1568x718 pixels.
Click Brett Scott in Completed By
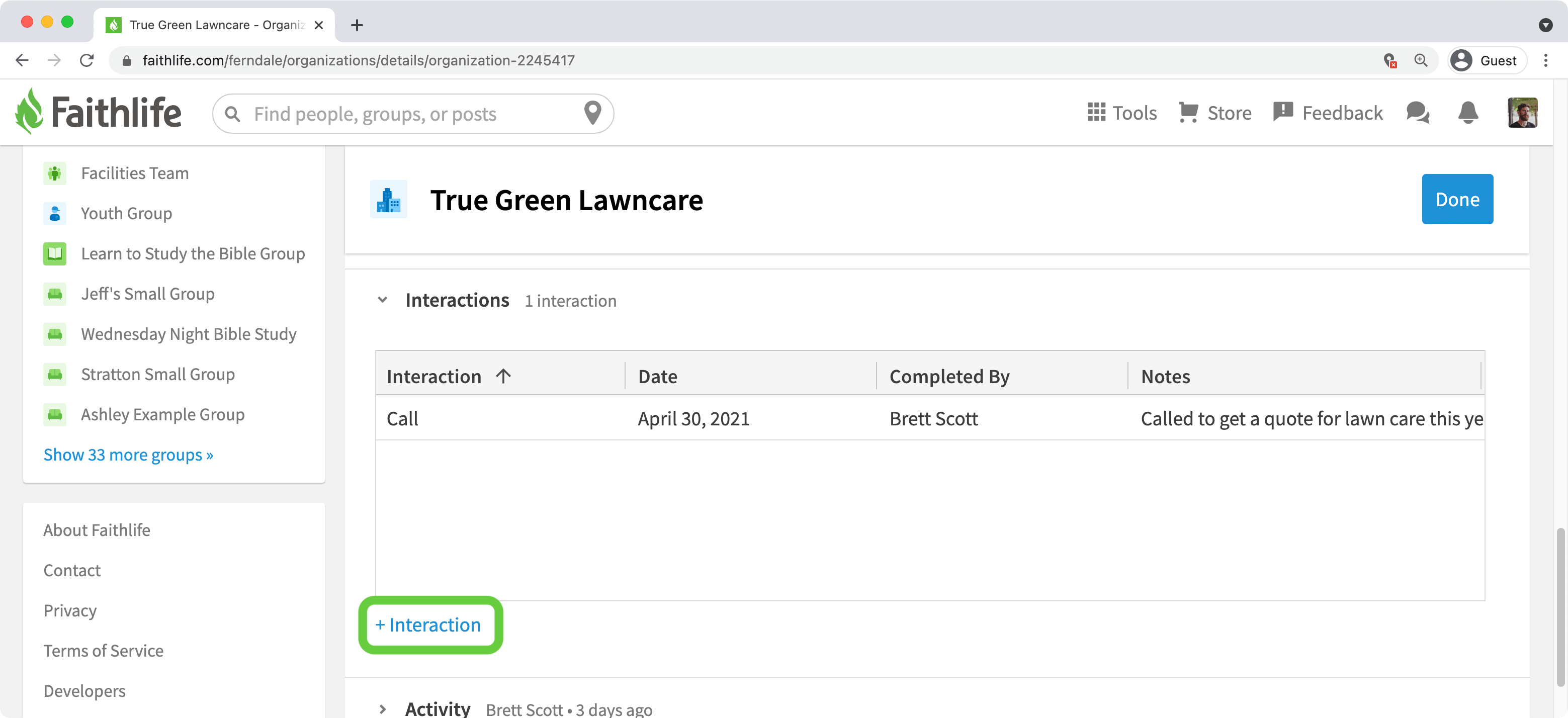pyautogui.click(x=934, y=419)
